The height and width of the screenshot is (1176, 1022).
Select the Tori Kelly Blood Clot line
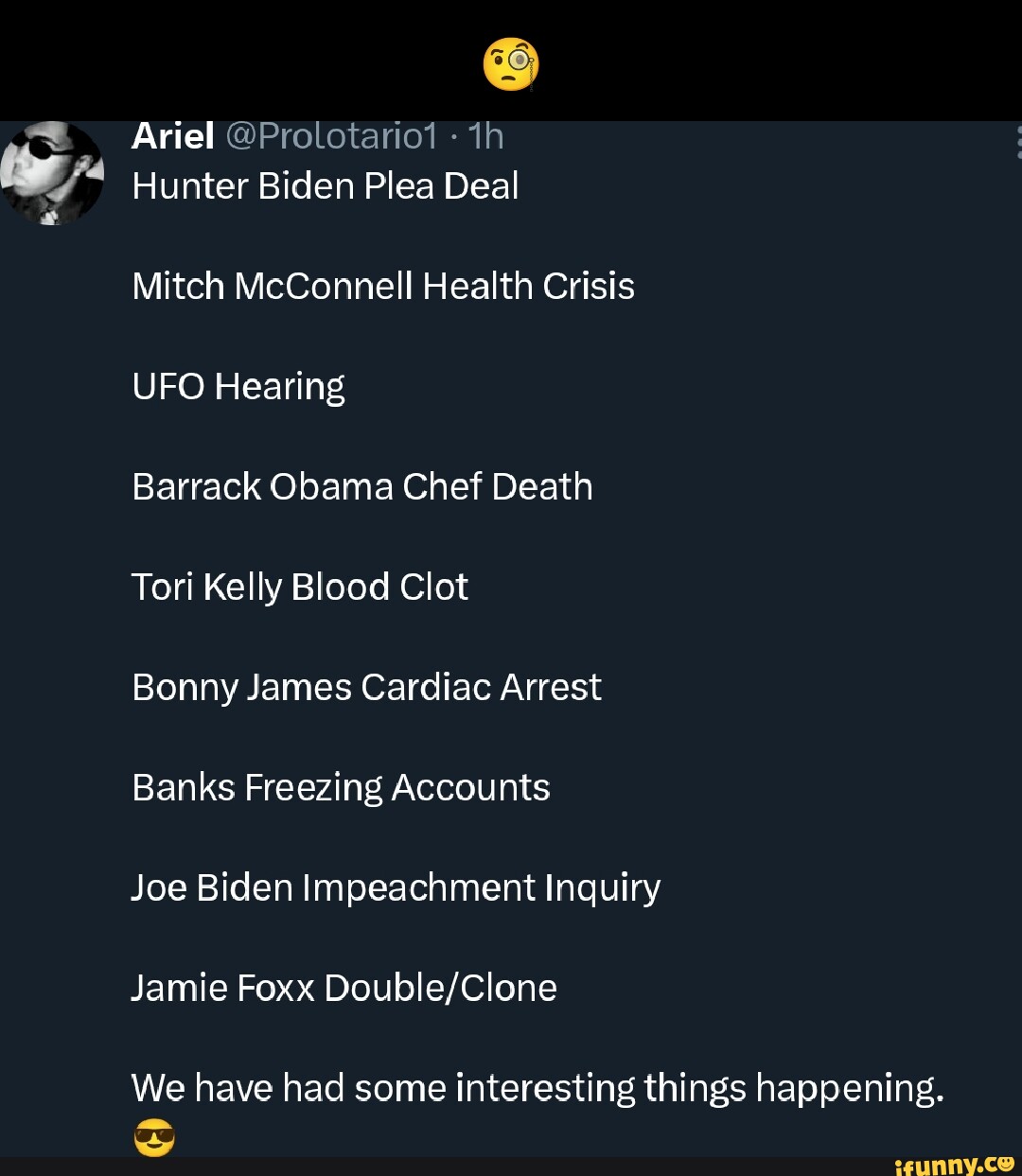[300, 587]
